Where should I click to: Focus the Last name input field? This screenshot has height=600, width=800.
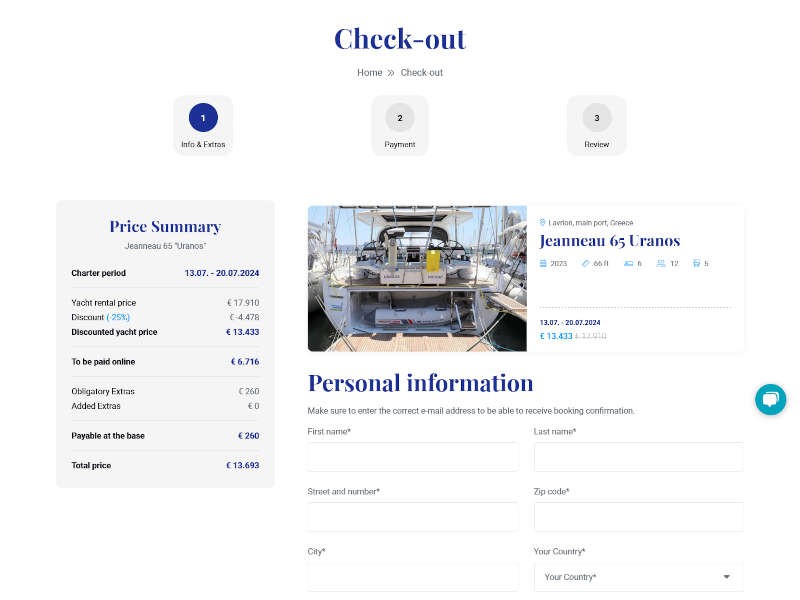point(639,457)
